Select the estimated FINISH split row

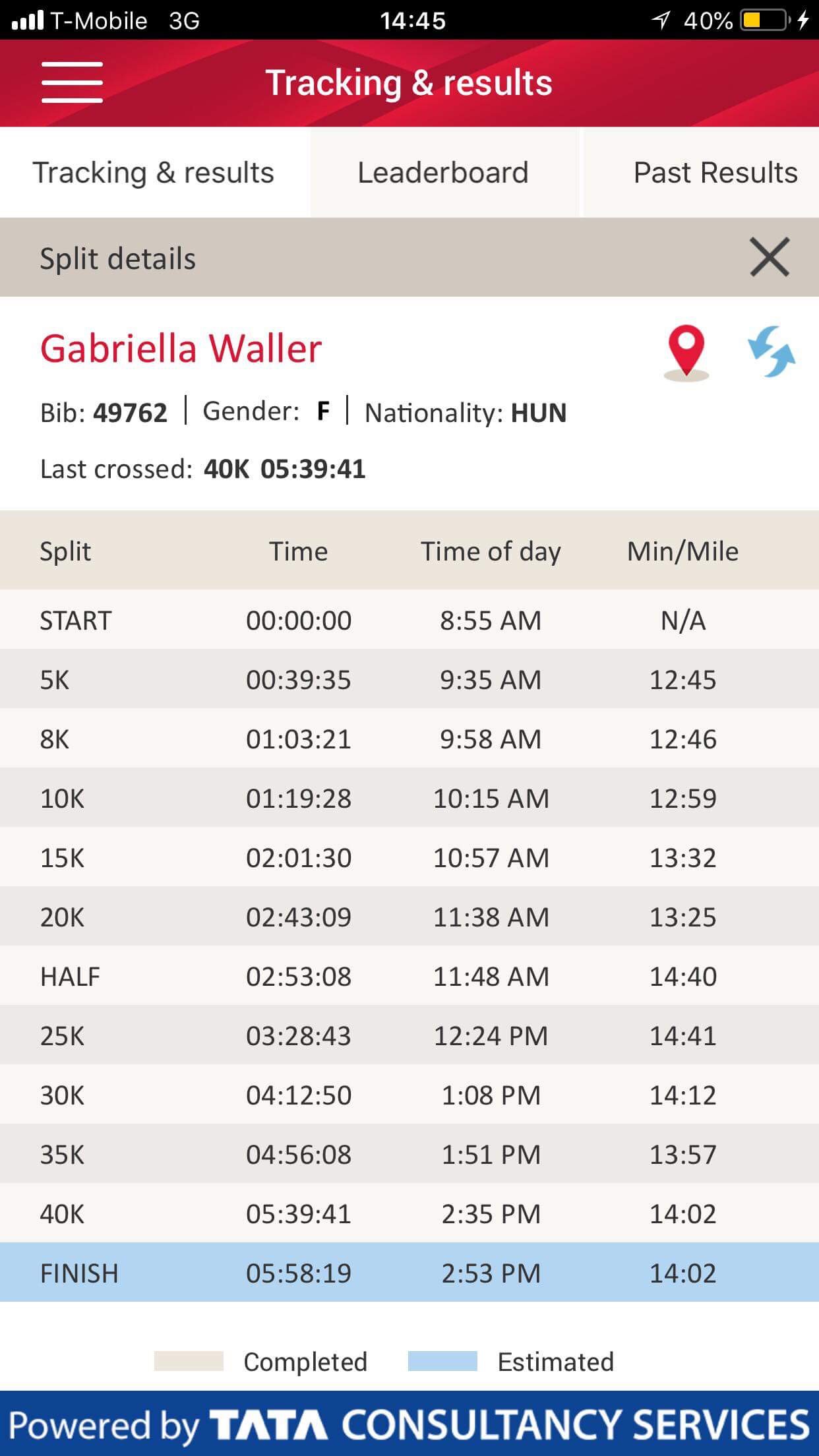click(x=409, y=1273)
